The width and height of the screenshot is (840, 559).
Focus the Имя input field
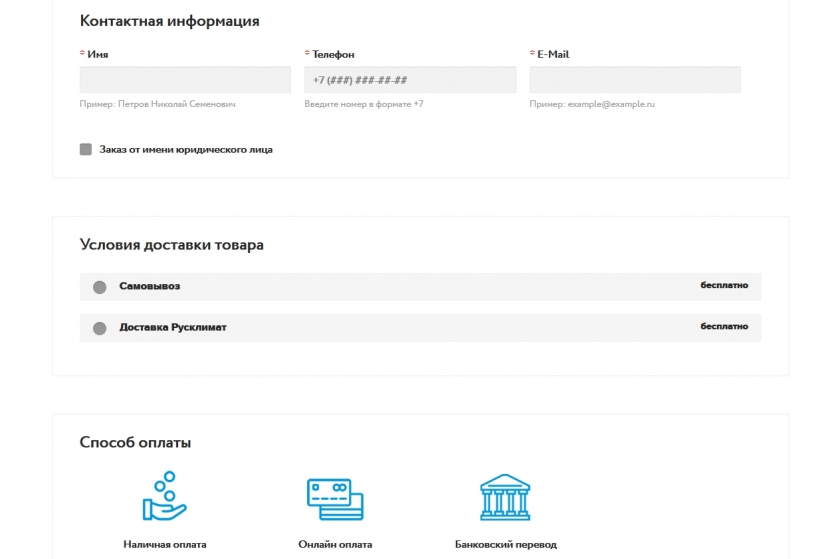pos(185,79)
